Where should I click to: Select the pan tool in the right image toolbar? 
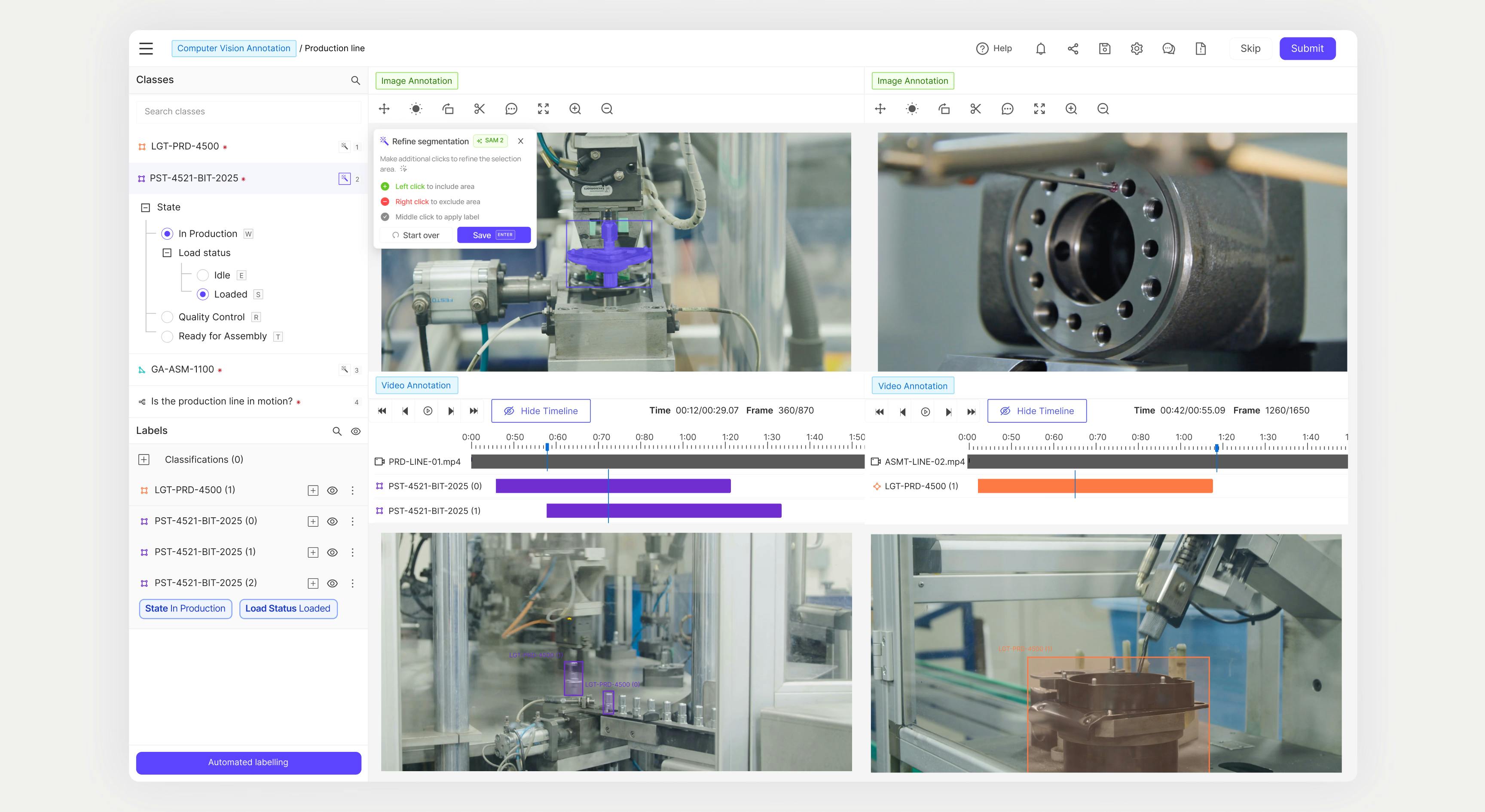click(x=880, y=108)
